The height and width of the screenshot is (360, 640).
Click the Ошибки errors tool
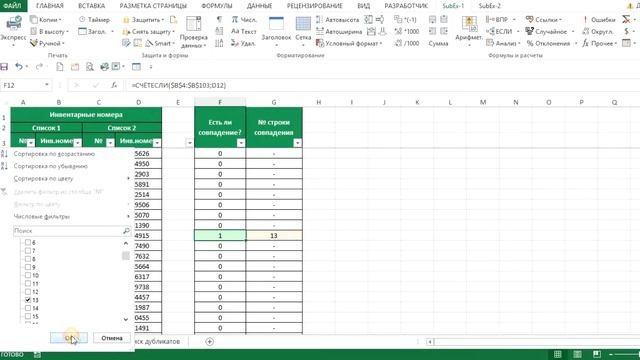(599, 20)
